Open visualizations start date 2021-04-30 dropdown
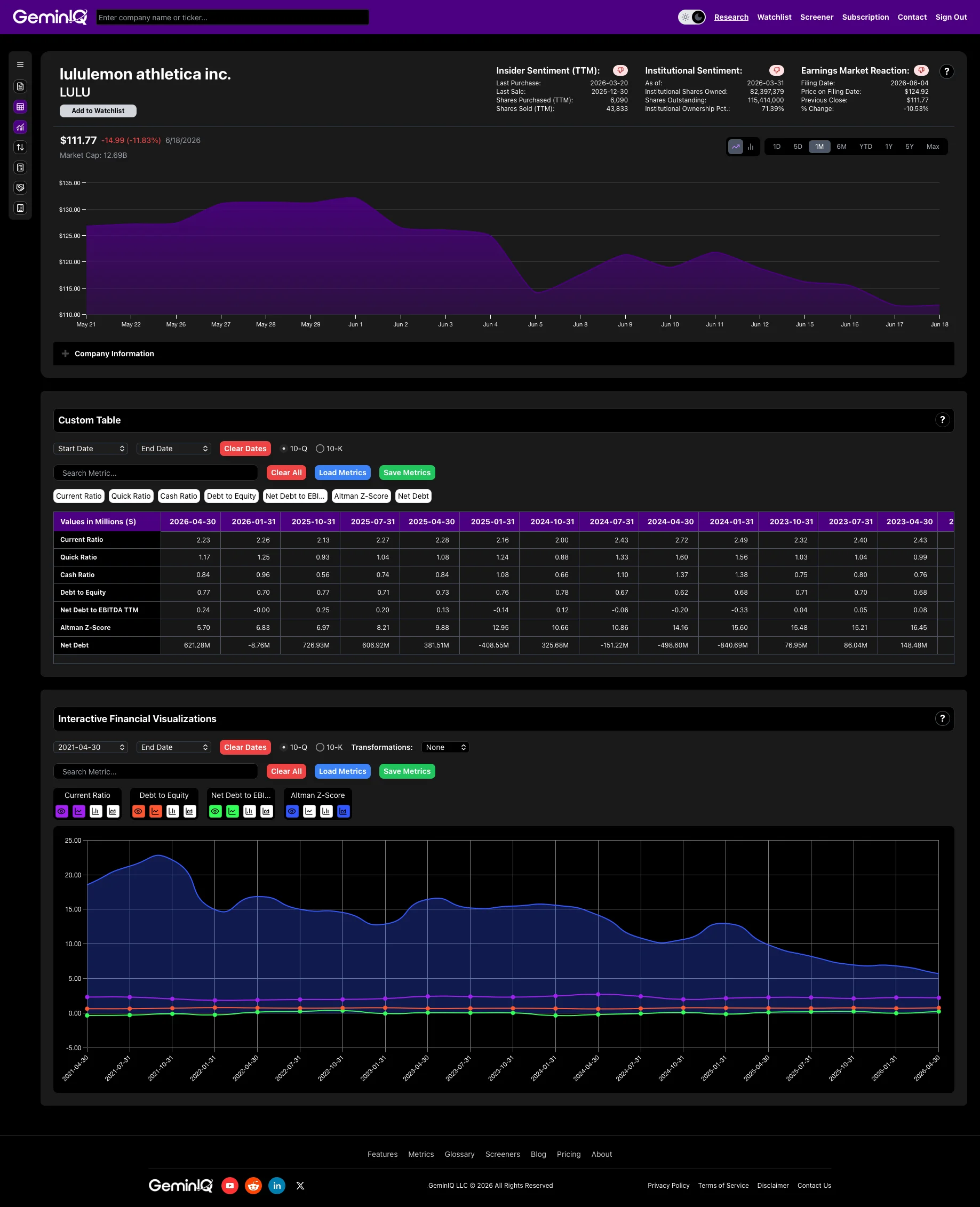 pos(91,747)
